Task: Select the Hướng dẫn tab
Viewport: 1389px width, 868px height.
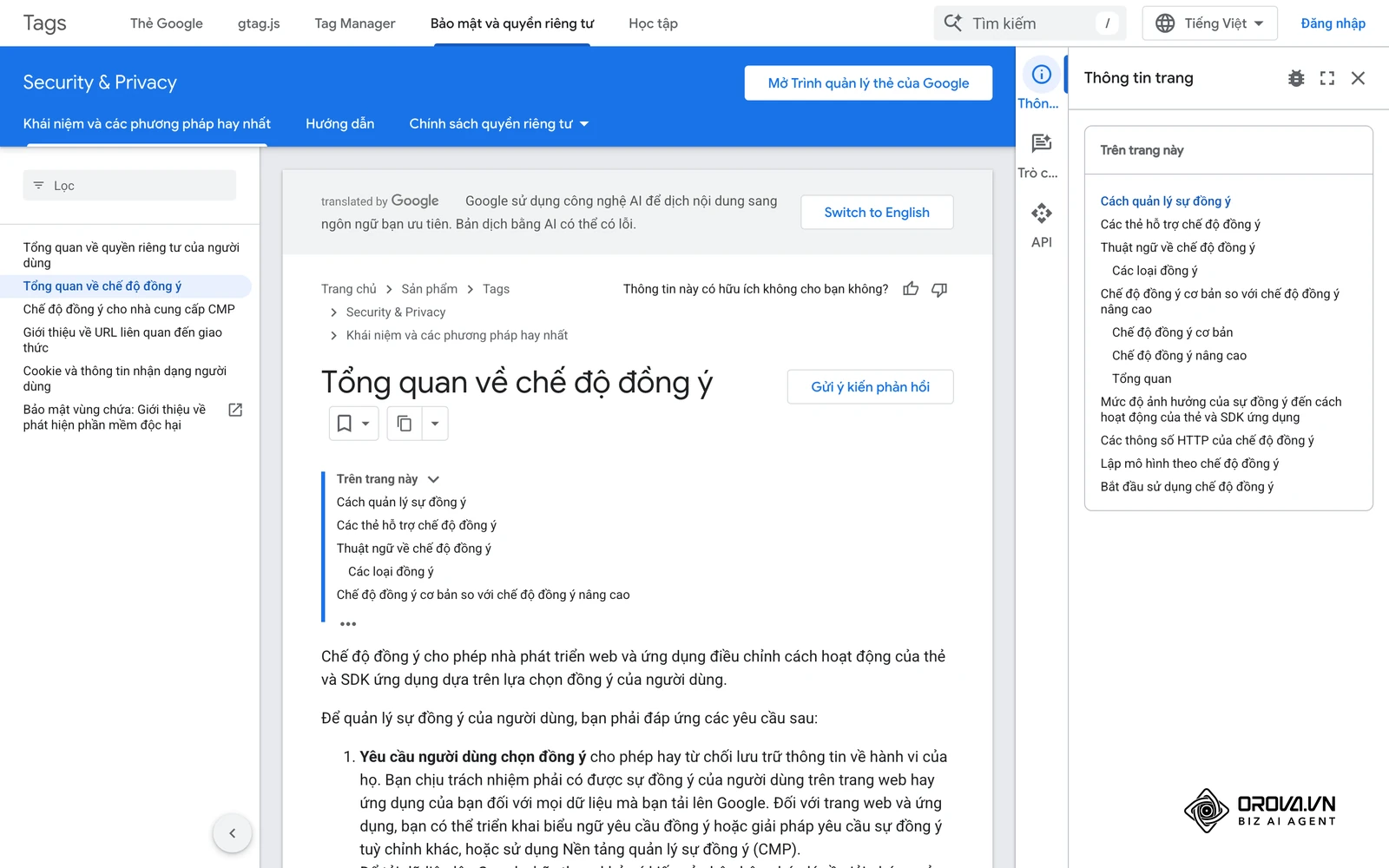Action: (340, 124)
